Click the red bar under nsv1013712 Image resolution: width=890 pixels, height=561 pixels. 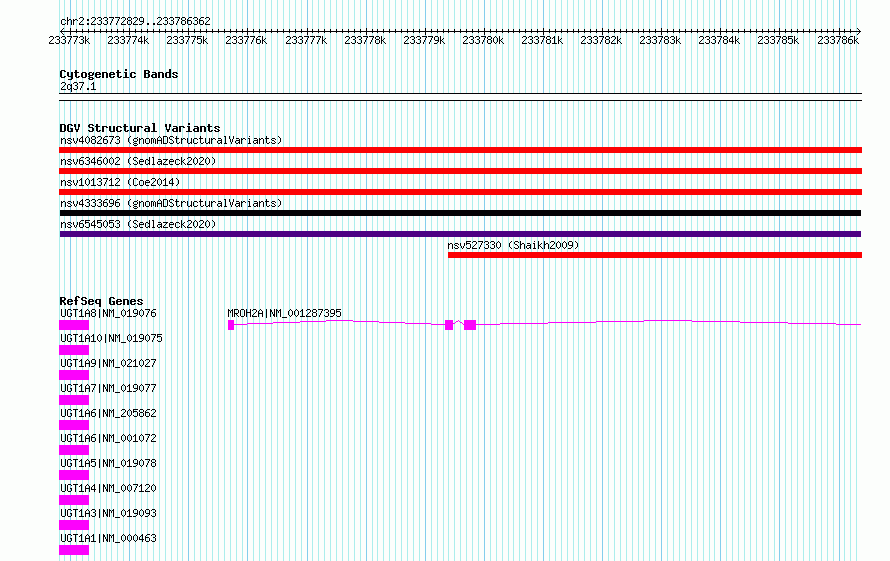point(460,192)
